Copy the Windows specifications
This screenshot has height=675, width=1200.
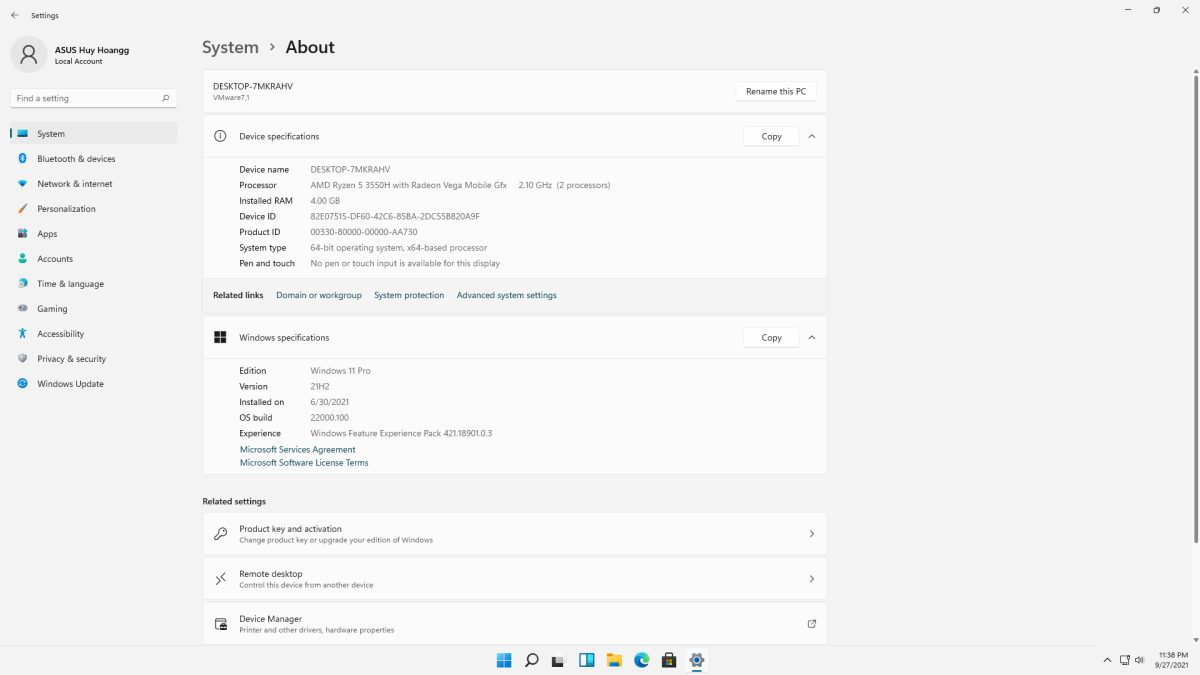point(771,338)
